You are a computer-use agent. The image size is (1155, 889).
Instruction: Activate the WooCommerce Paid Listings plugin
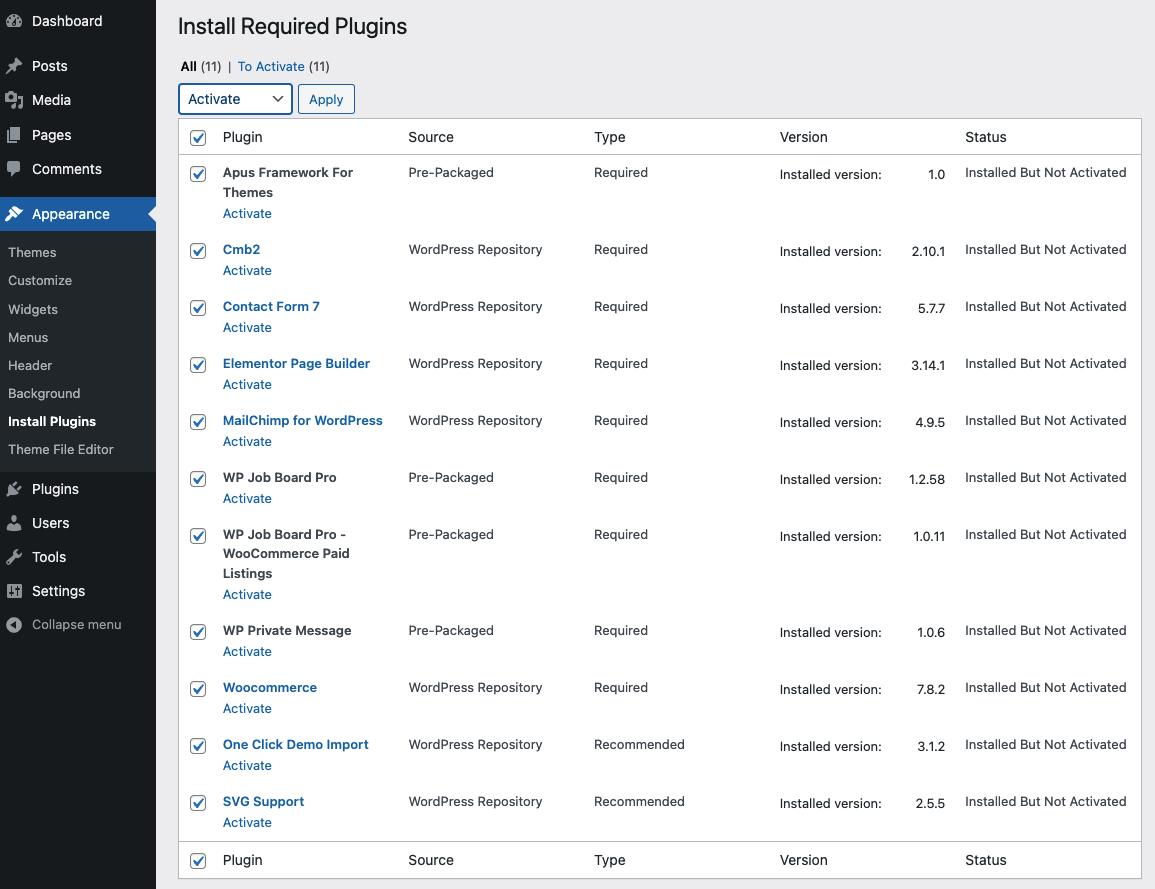[248, 594]
